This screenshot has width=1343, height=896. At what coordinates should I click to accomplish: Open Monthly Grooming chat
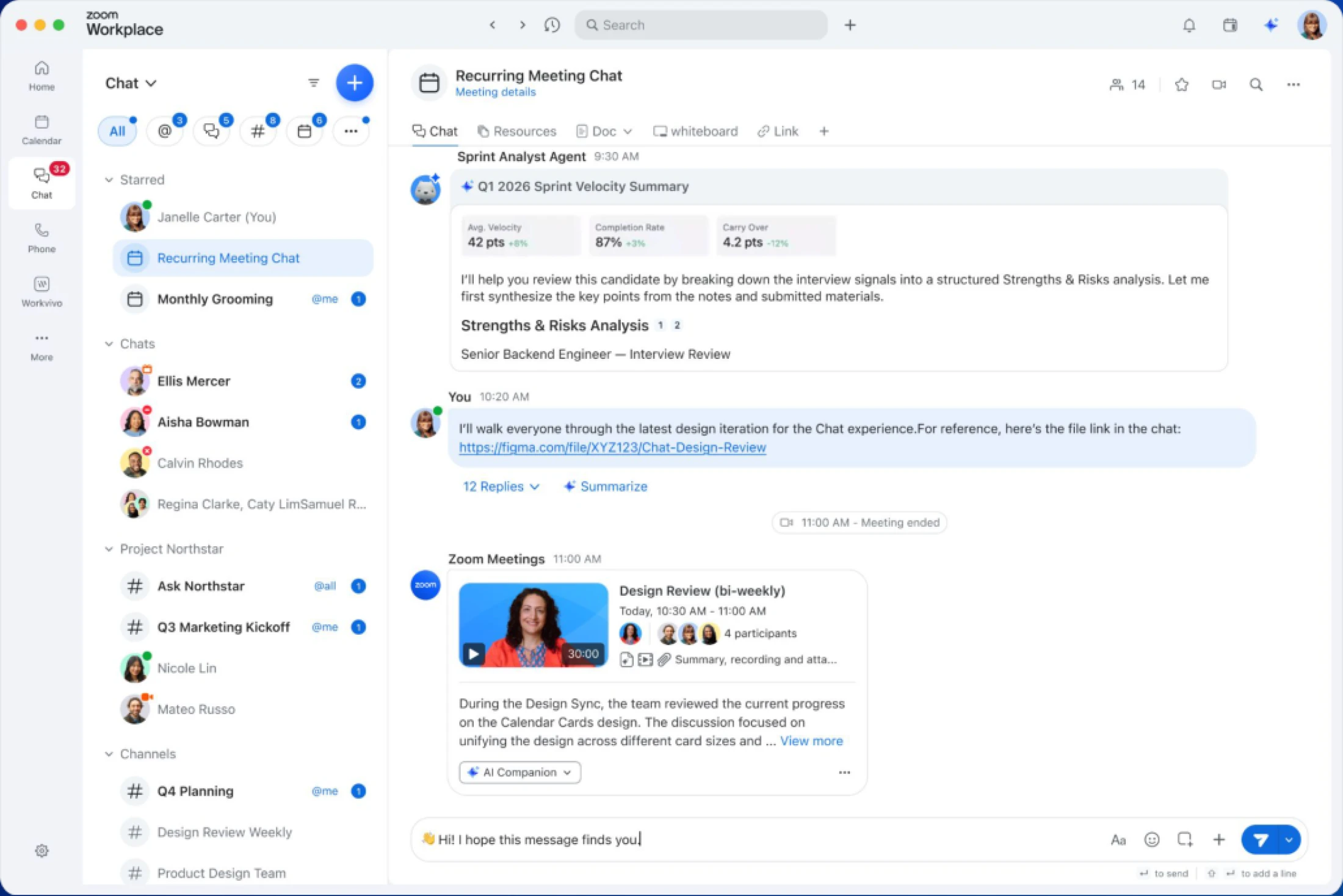tap(243, 299)
